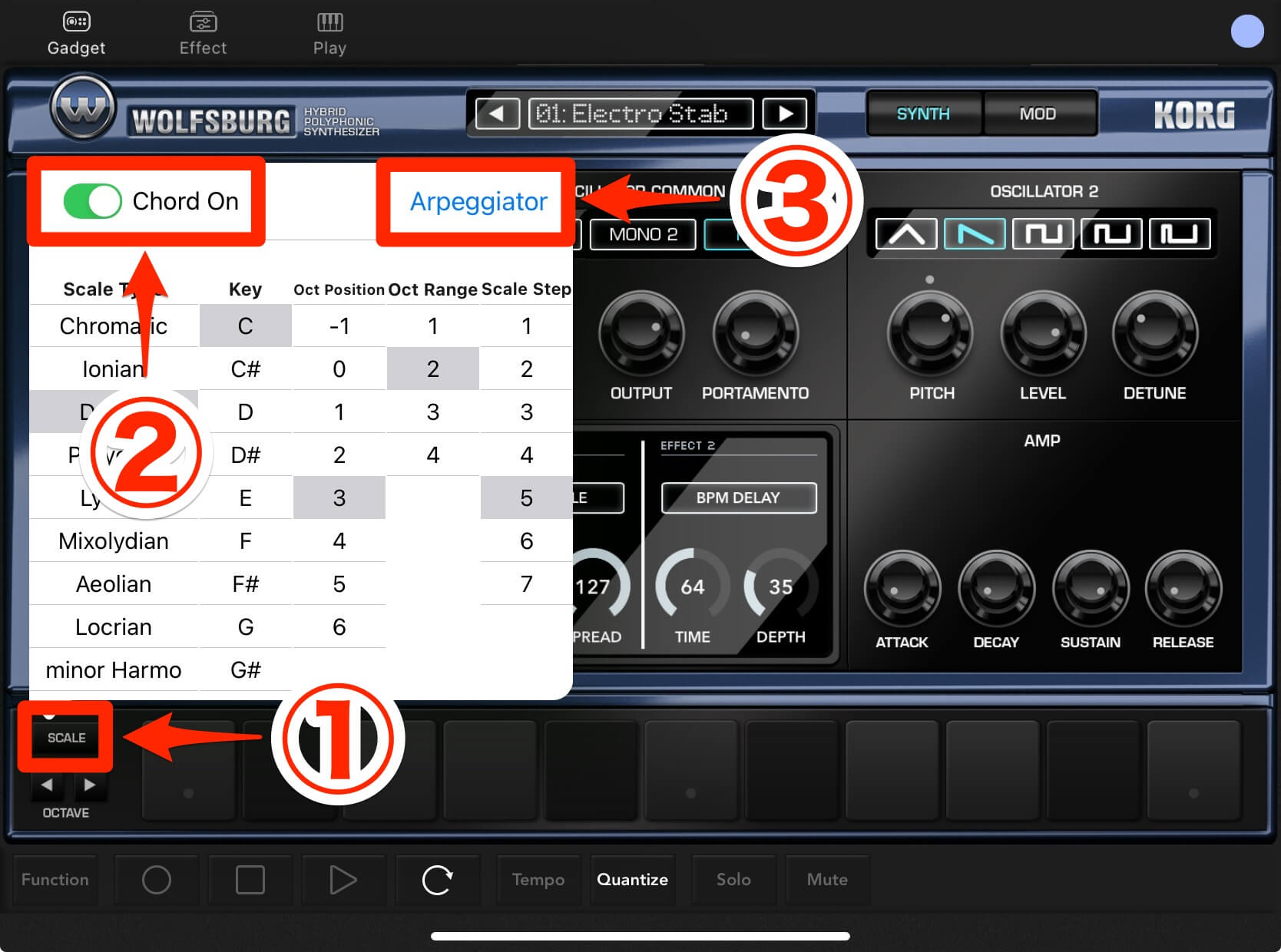Select medium pulse waveform for Oscillator 2

pyautogui.click(x=1111, y=234)
